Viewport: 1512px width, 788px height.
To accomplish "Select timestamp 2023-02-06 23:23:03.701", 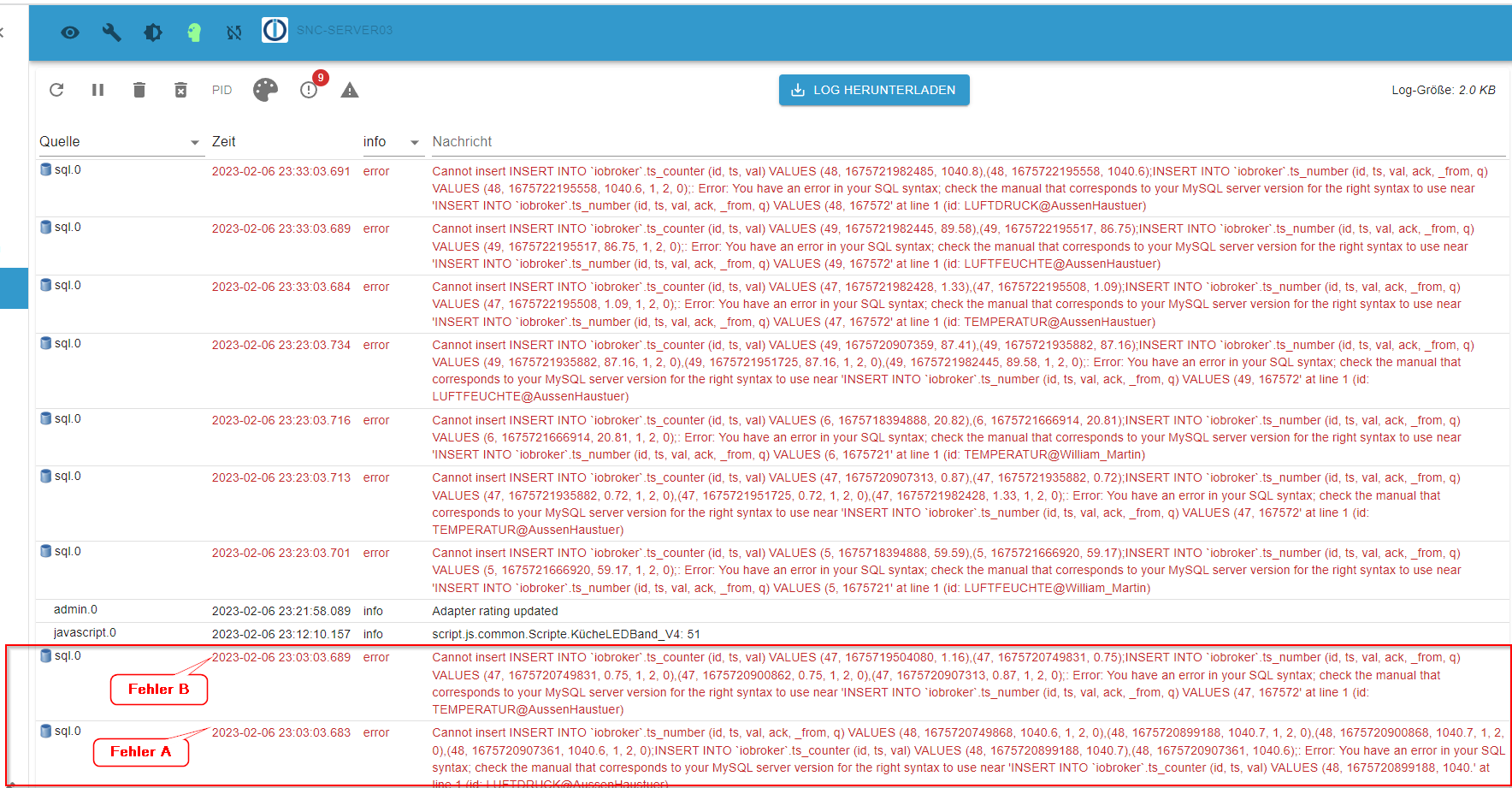I will [281, 553].
